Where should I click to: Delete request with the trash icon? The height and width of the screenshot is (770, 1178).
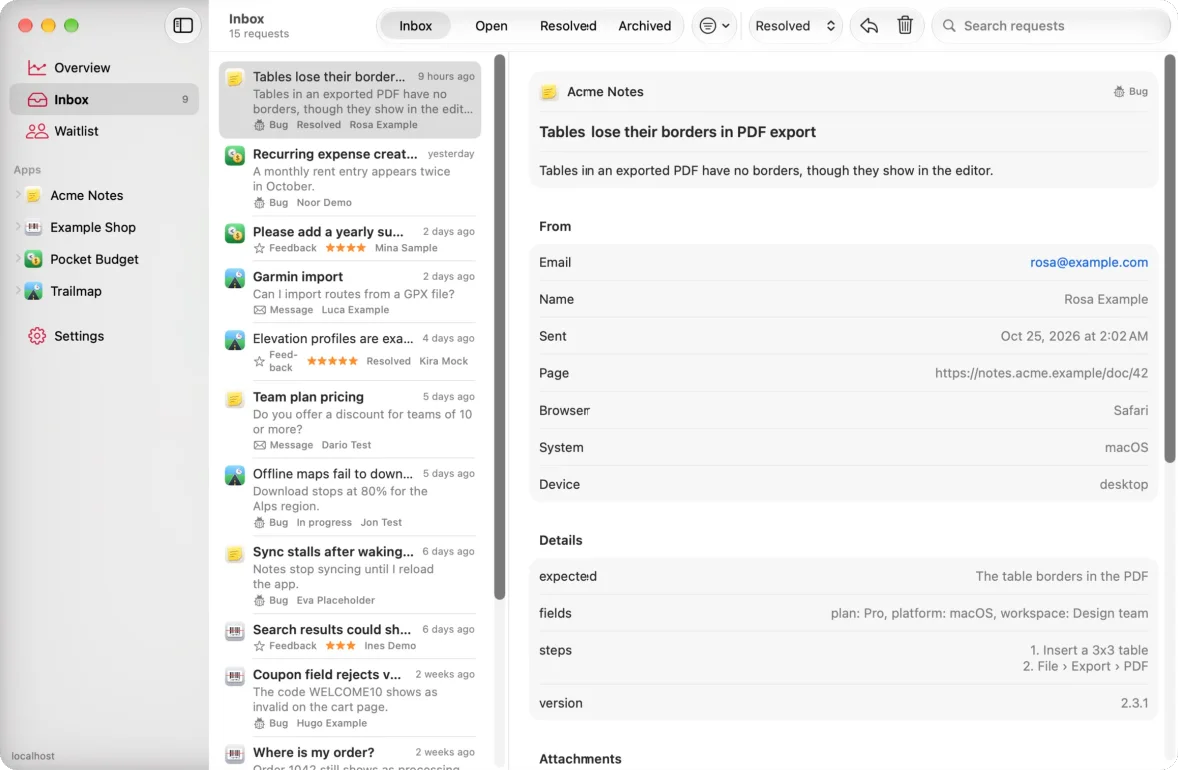[x=905, y=26]
